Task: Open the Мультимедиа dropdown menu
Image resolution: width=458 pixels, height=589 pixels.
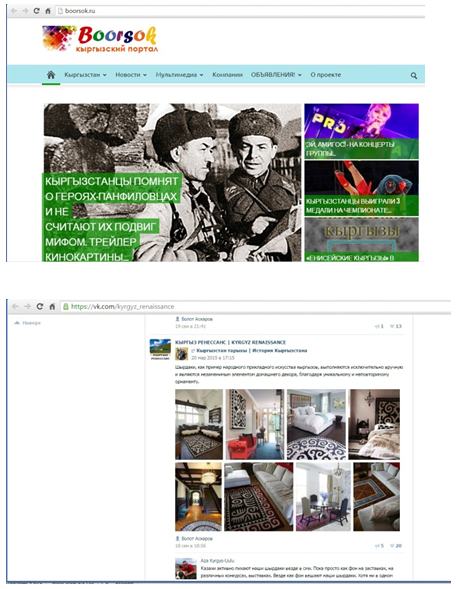Action: coord(180,75)
